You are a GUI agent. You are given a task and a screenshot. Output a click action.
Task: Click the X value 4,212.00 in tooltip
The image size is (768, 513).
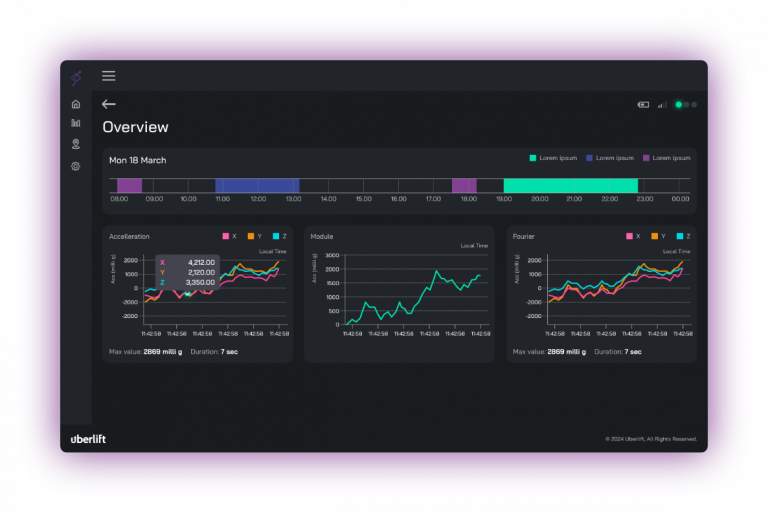(x=201, y=263)
